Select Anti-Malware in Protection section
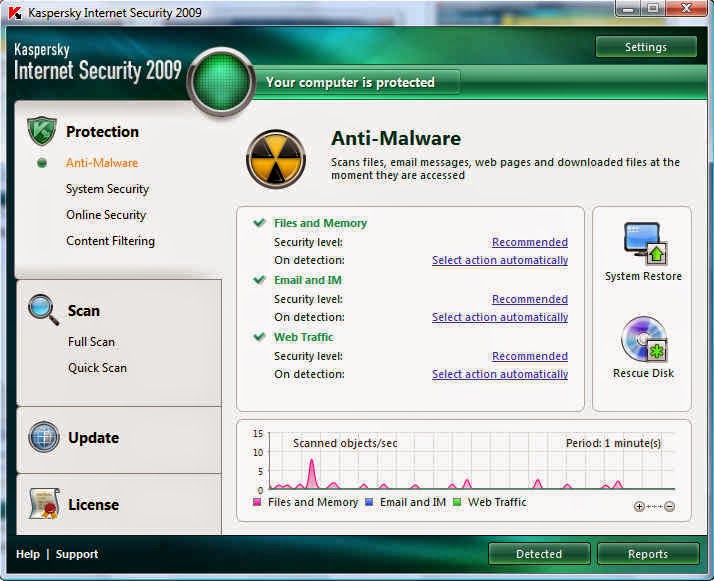Image resolution: width=714 pixels, height=581 pixels. tap(102, 163)
